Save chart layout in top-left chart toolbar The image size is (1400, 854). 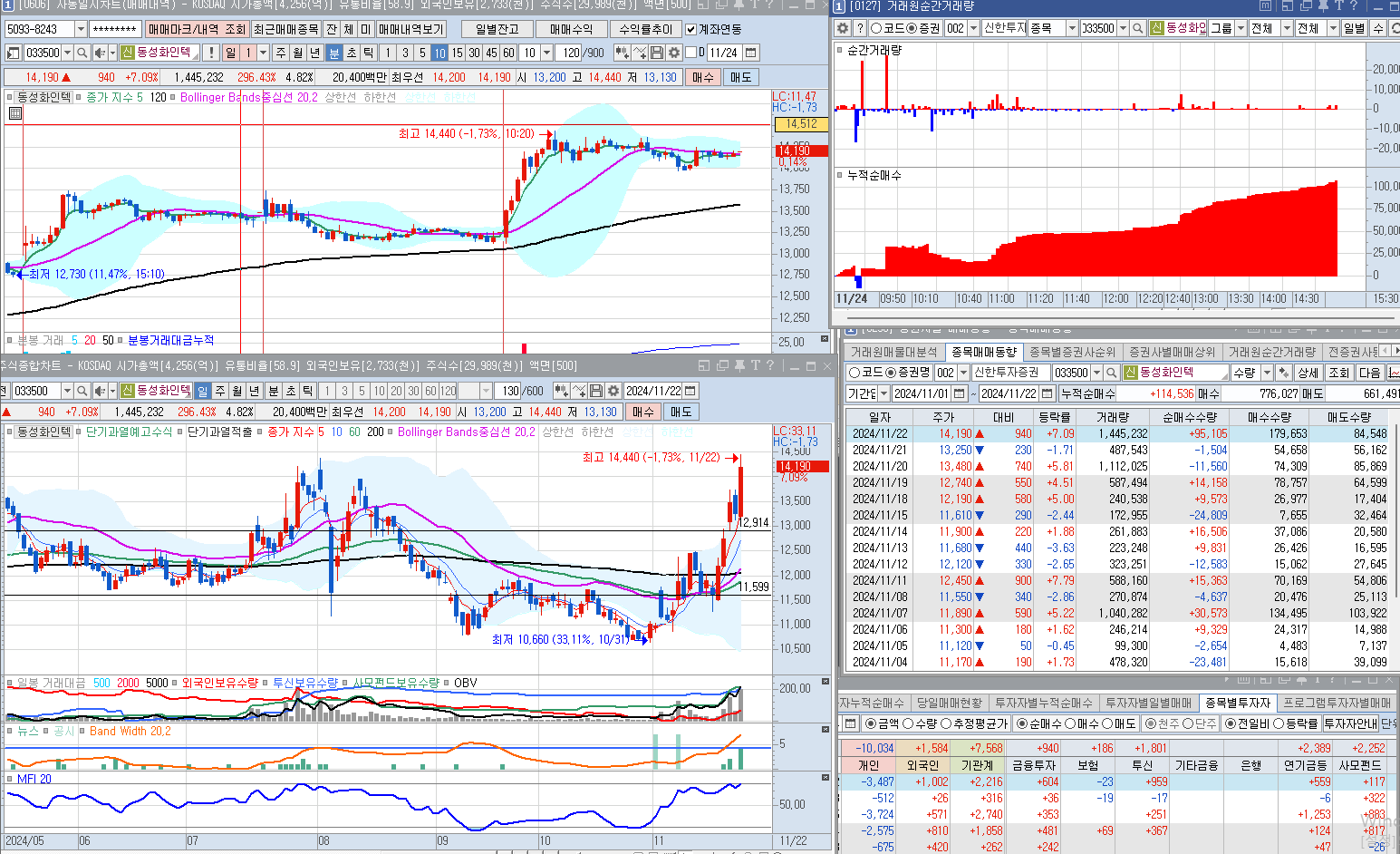coord(657,53)
